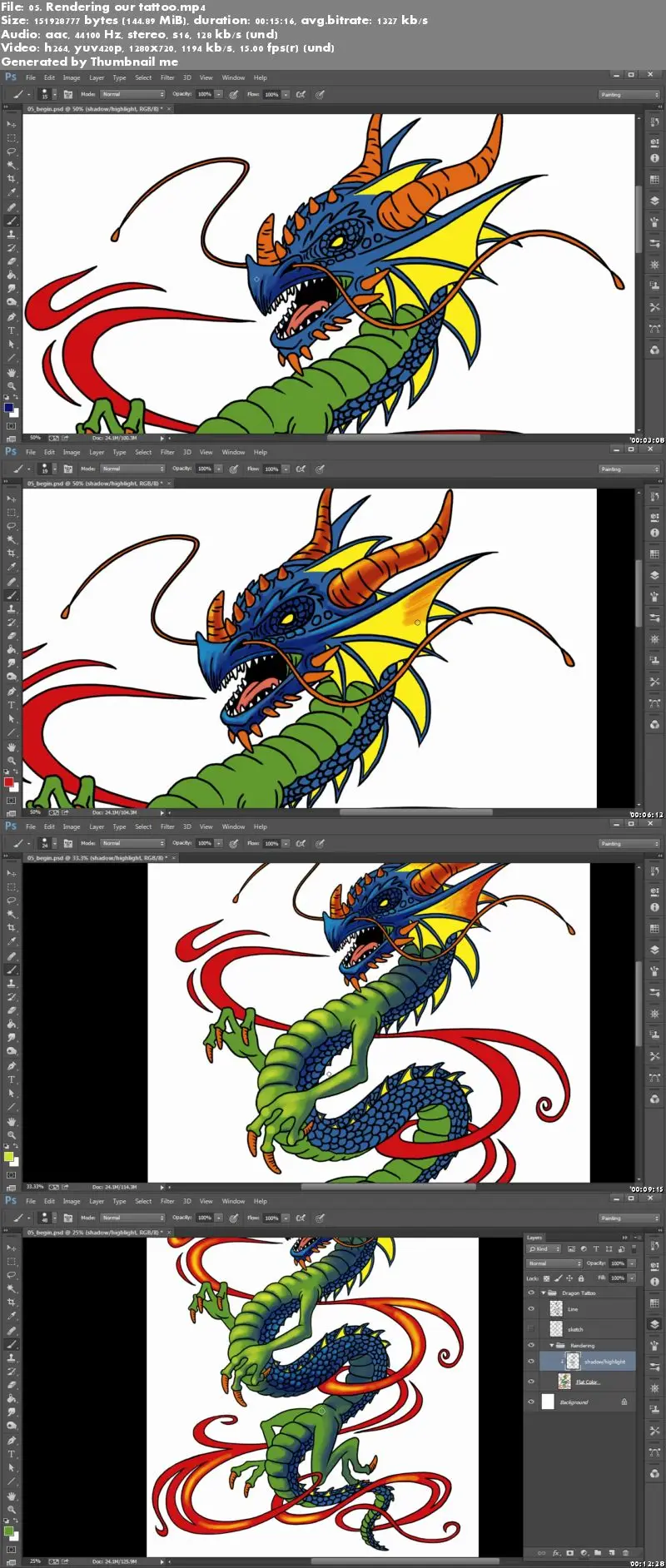Image resolution: width=666 pixels, height=1568 pixels.
Task: Click the red foreground color swatch
Action: [8, 782]
